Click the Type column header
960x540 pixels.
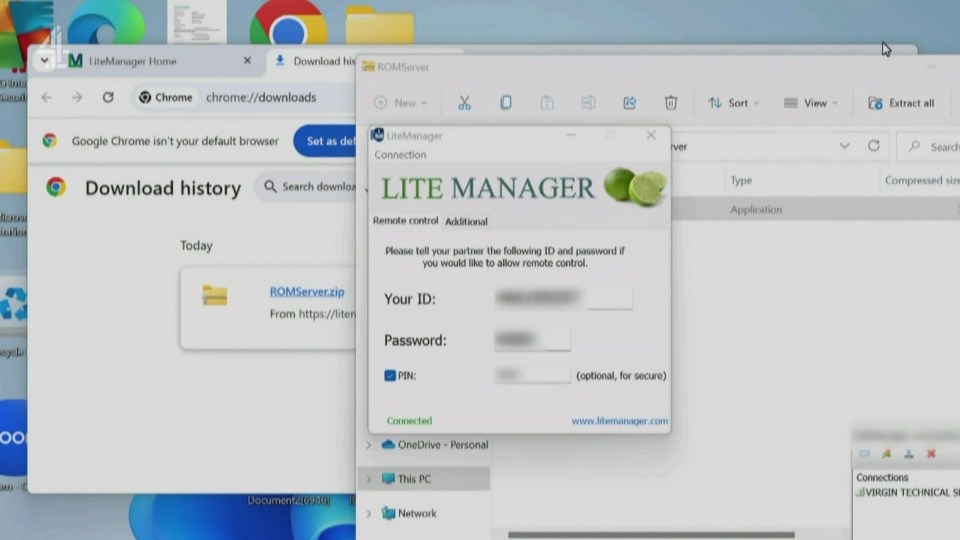[741, 180]
